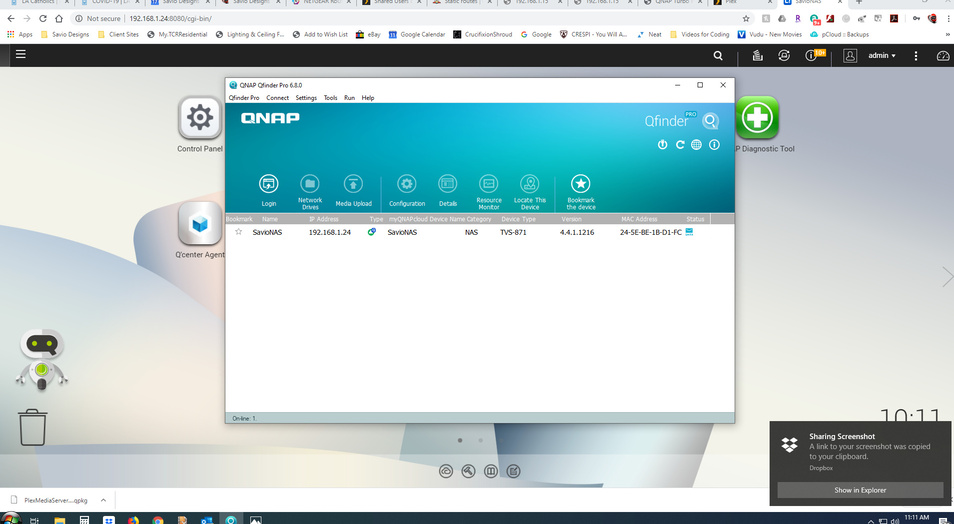The width and height of the screenshot is (954, 524).
Task: Open the Firefox taskbar icon
Action: 133,520
